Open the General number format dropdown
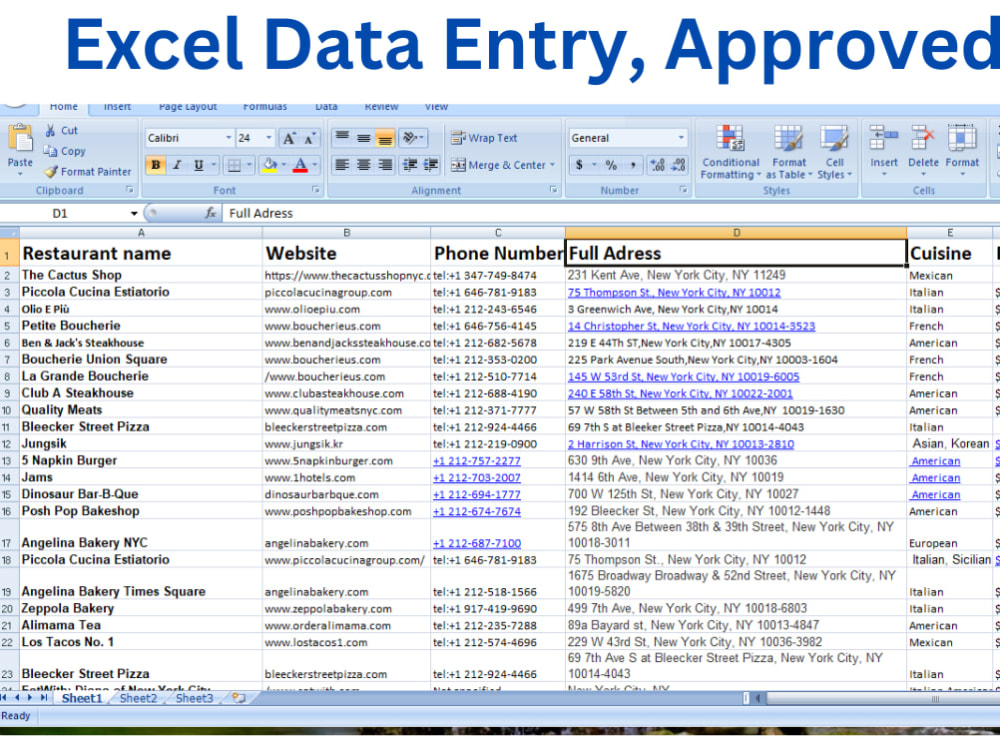The width and height of the screenshot is (1000, 750). (x=681, y=136)
